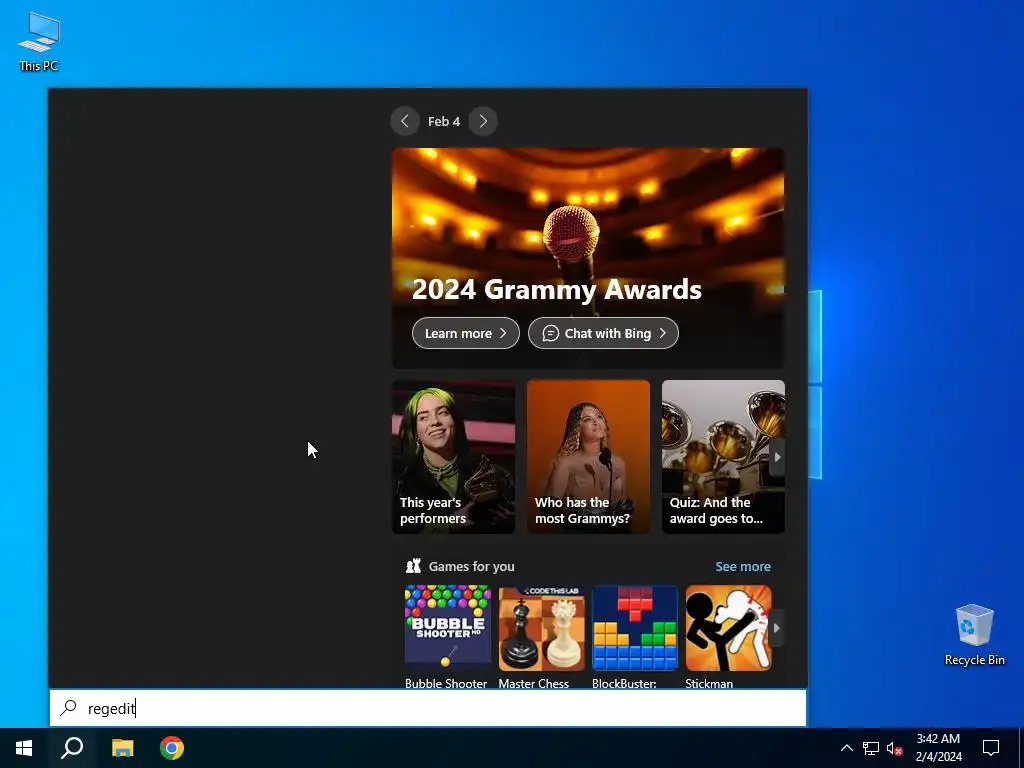Open the network status tray icon

[871, 748]
